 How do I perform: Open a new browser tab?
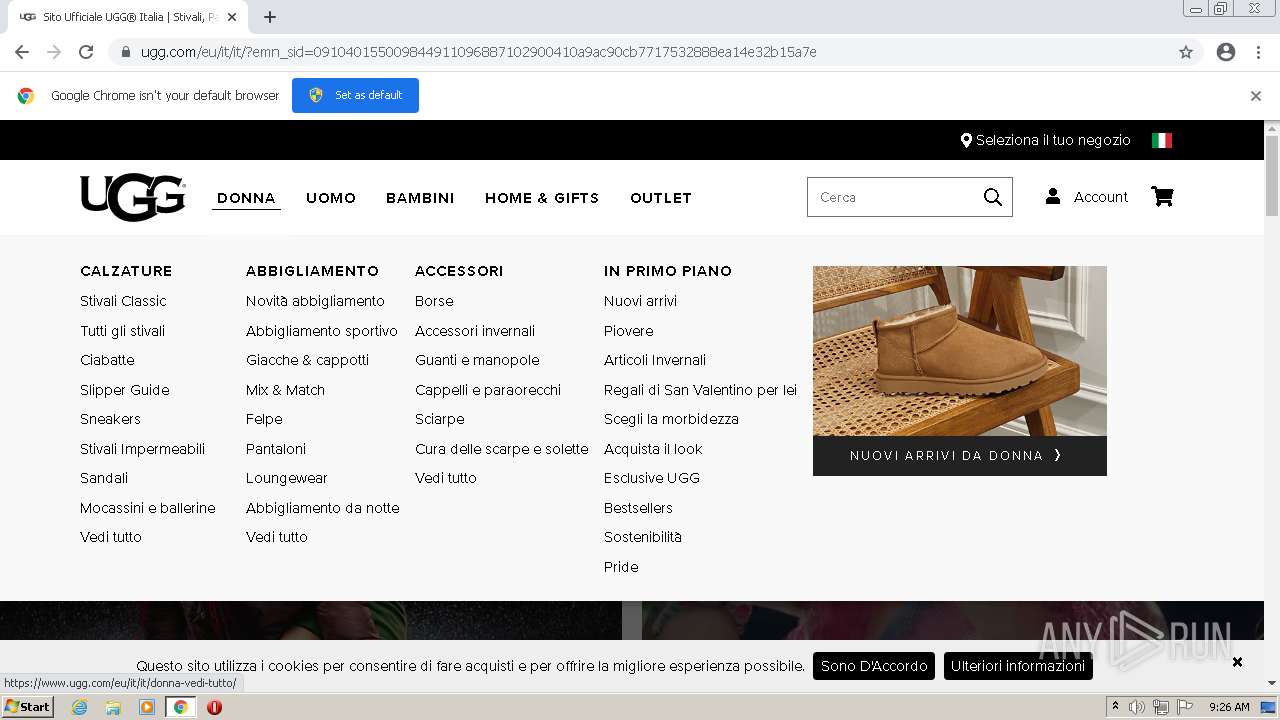click(270, 17)
